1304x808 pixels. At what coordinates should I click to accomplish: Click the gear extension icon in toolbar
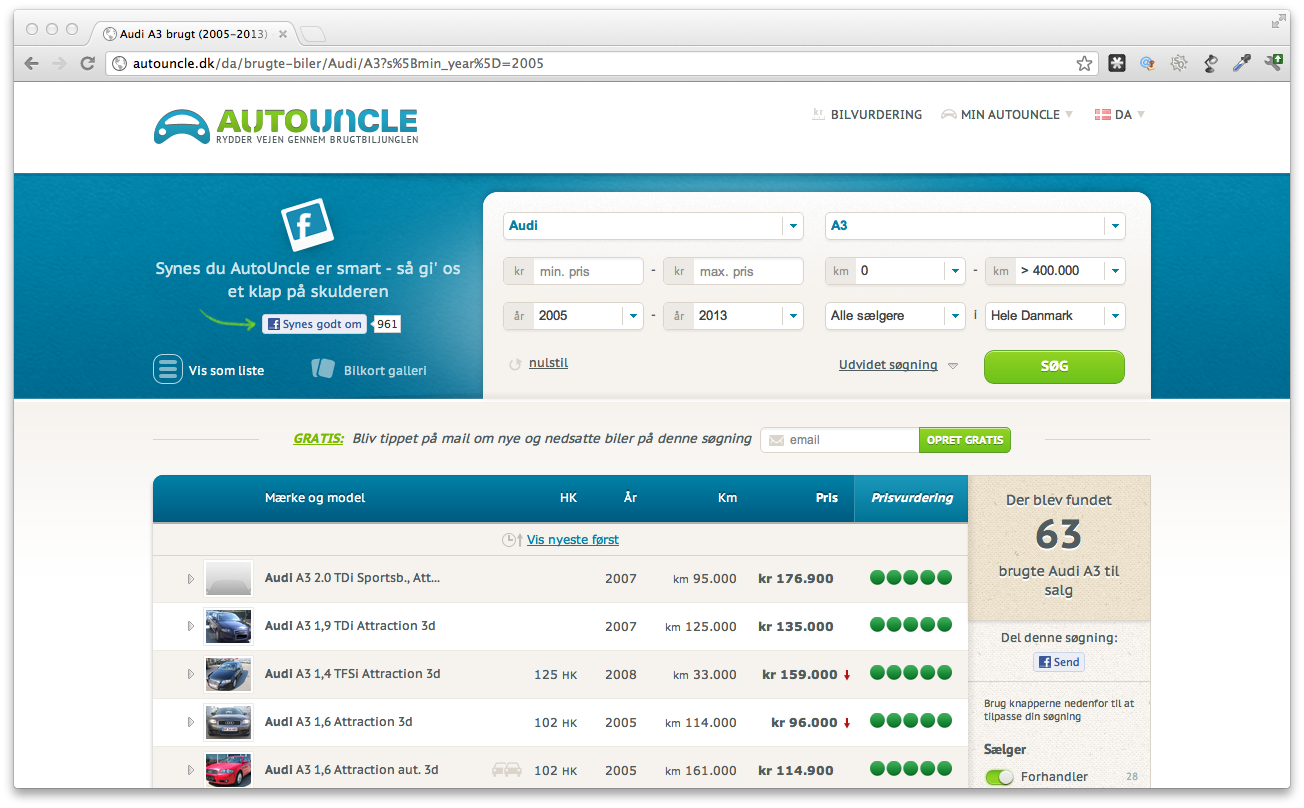(x=1179, y=63)
